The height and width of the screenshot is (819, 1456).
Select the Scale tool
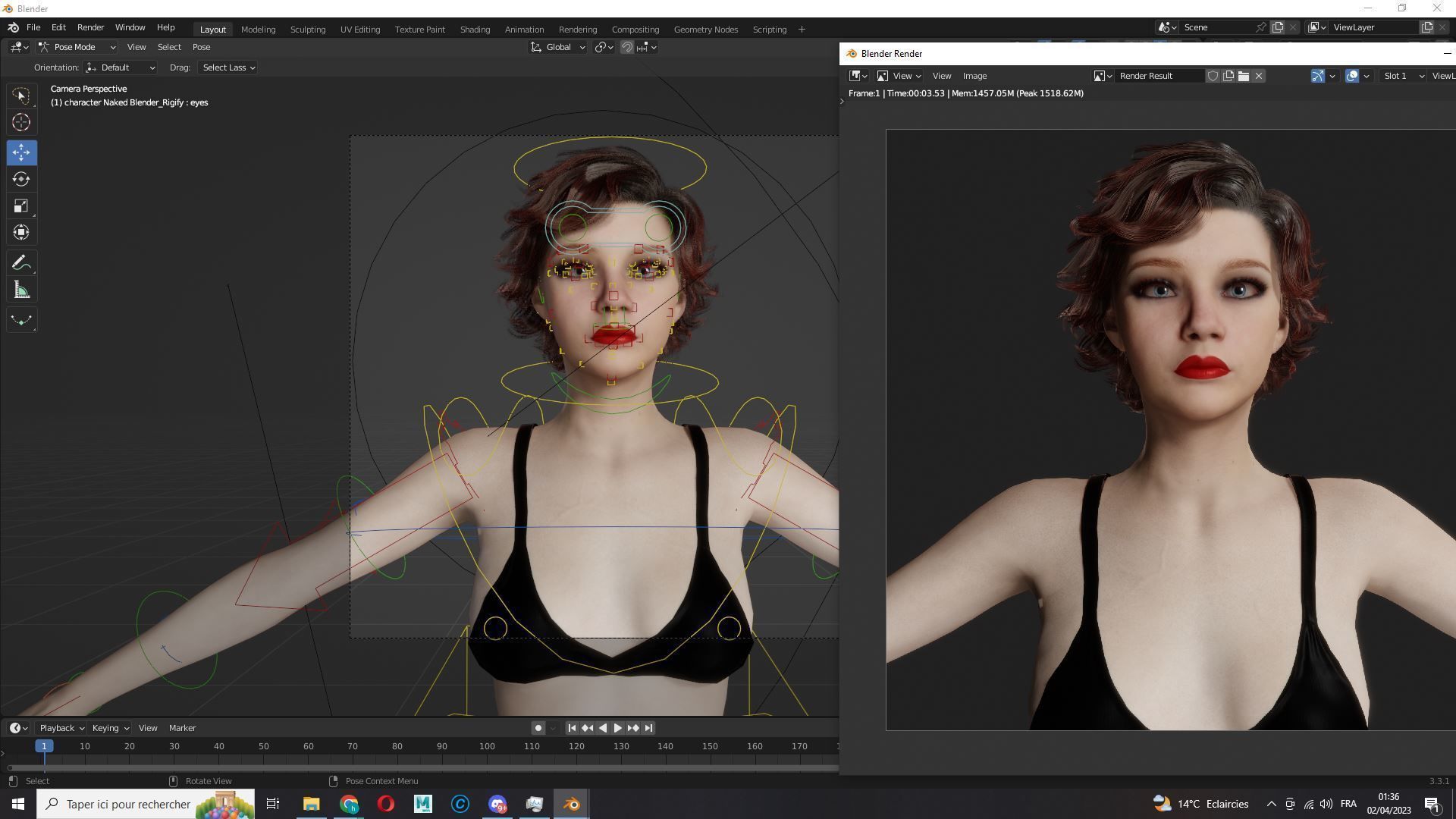(x=21, y=206)
